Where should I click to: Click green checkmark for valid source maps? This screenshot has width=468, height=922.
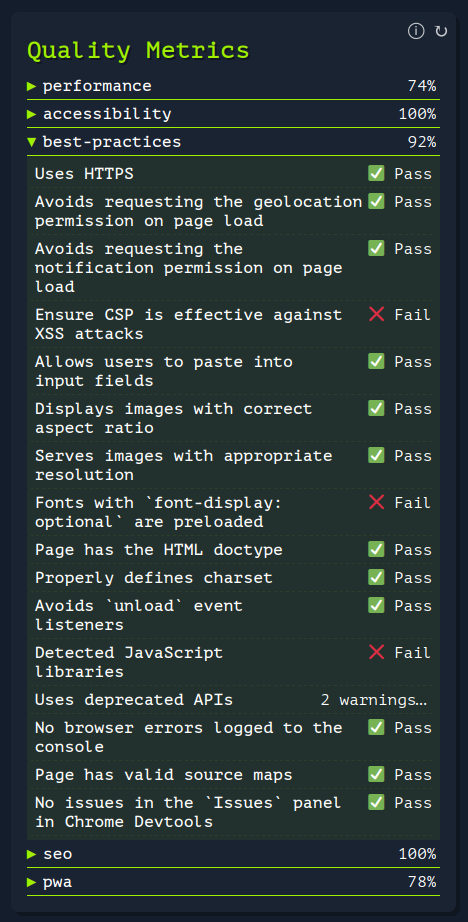coord(376,775)
